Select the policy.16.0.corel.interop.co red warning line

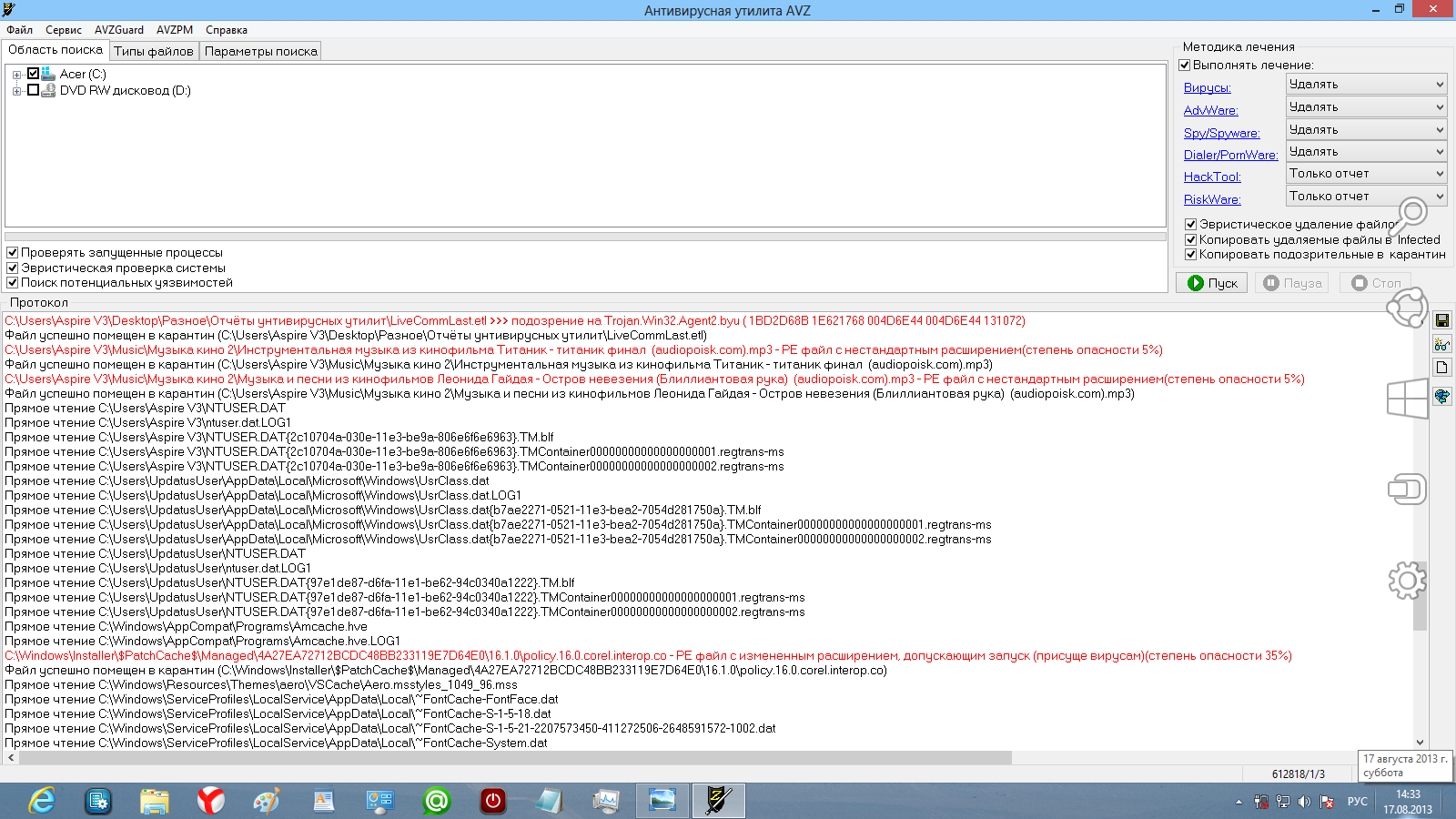coord(648,656)
